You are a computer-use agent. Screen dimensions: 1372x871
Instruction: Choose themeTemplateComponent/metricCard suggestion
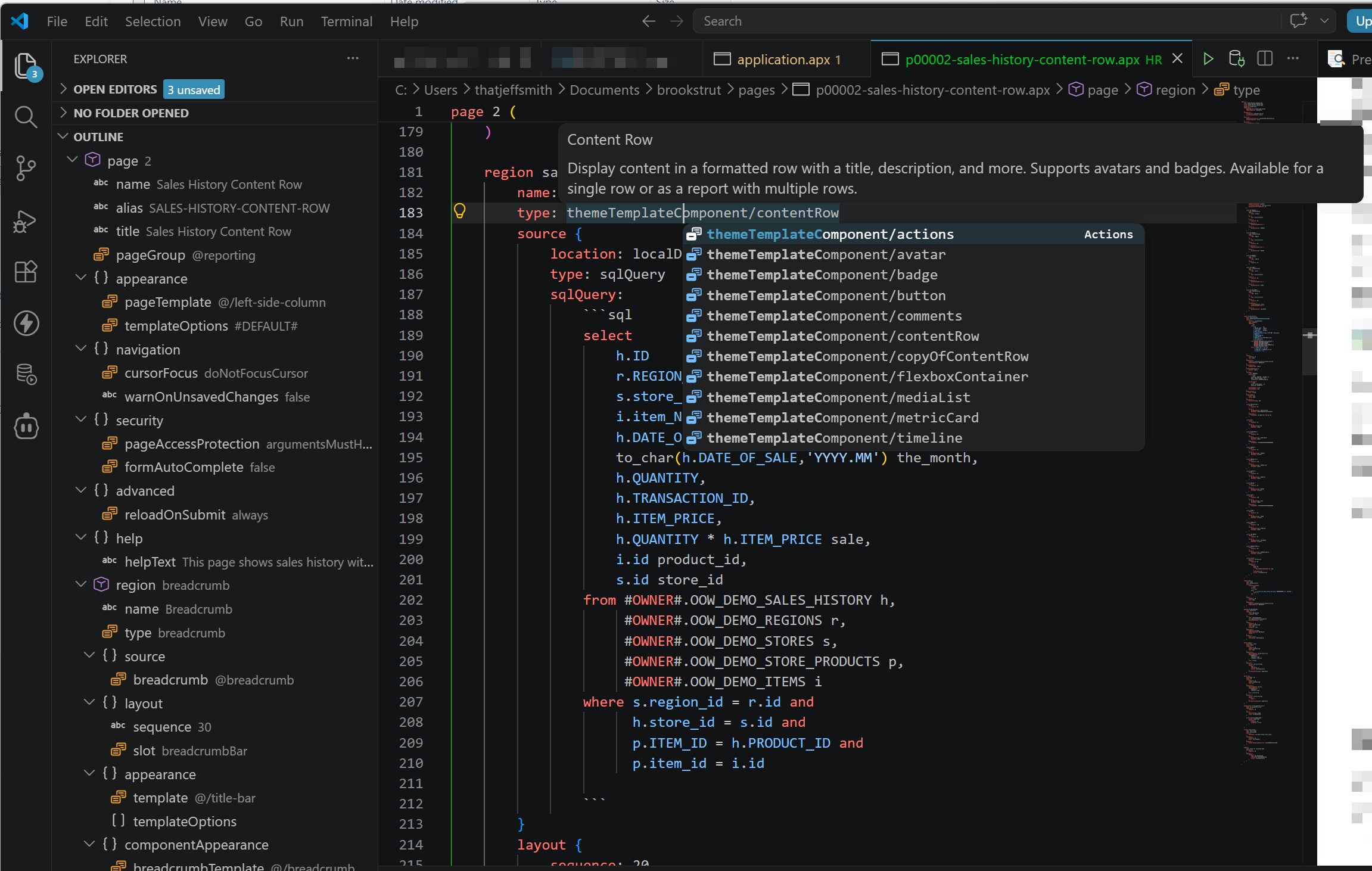click(x=913, y=418)
